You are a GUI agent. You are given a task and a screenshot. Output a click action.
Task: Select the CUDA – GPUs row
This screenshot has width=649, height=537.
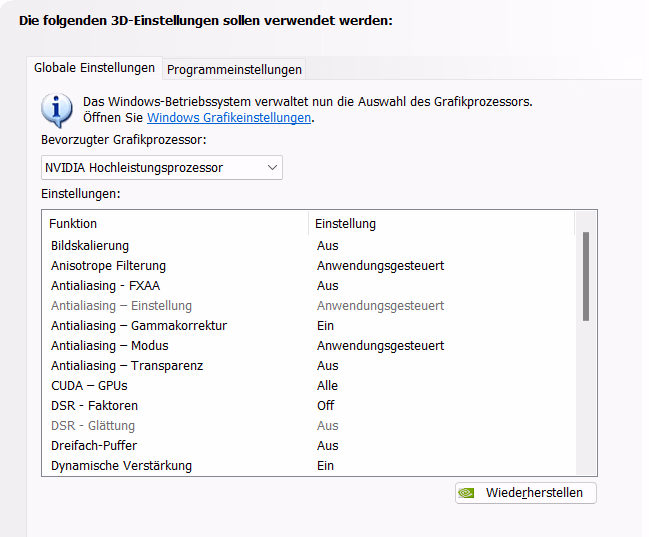tap(309, 385)
